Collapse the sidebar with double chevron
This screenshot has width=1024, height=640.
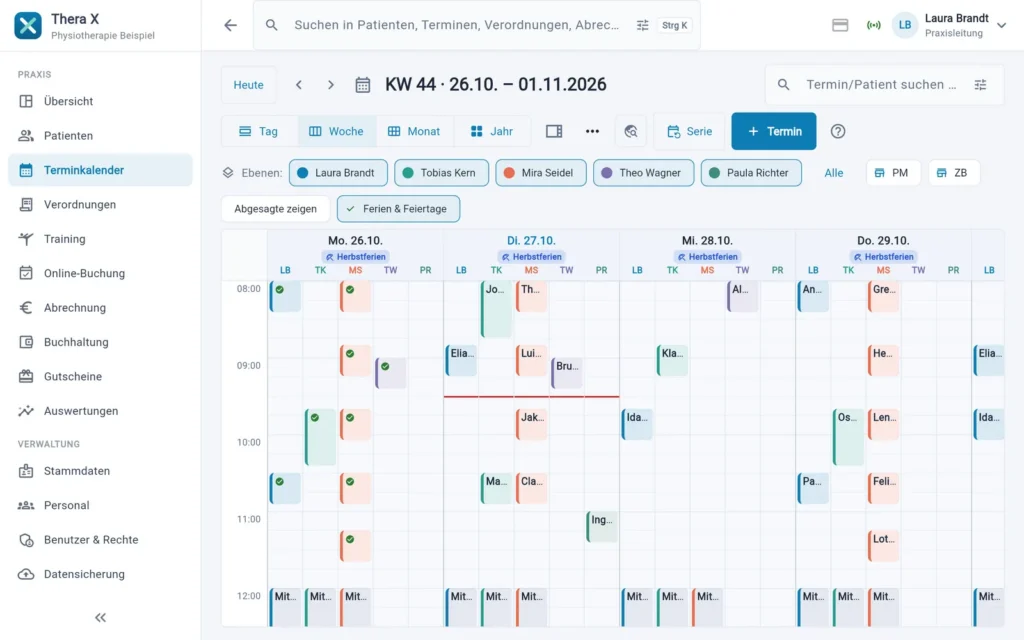point(100,617)
